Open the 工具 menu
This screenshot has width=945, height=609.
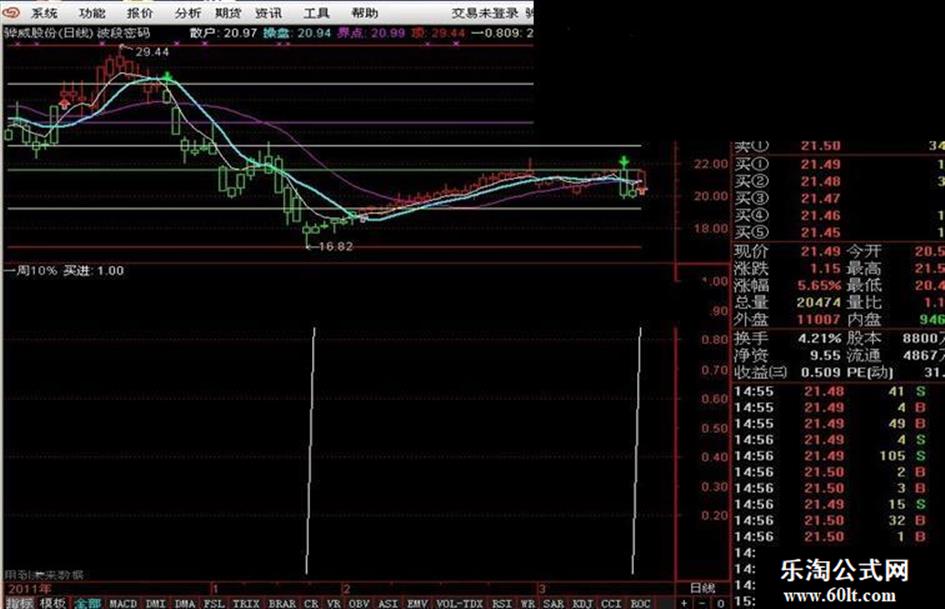316,13
